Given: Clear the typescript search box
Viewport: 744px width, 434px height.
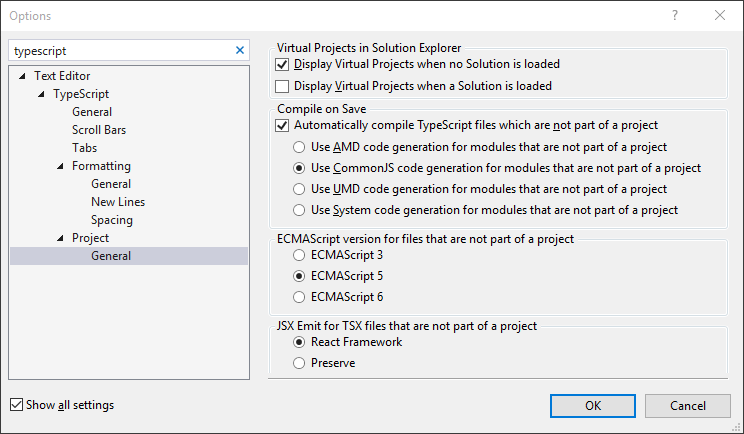Looking at the screenshot, I should point(240,50).
